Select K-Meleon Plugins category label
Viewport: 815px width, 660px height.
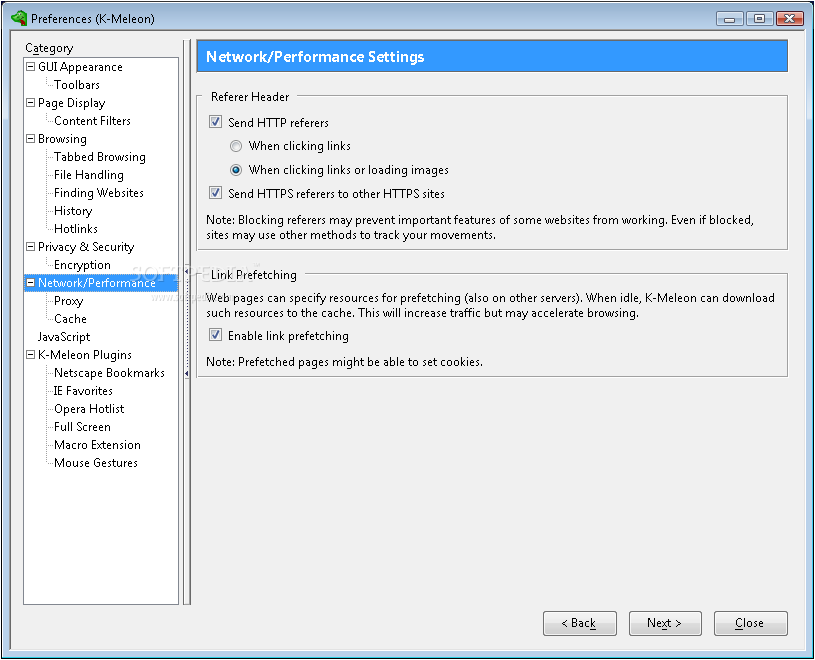pos(85,355)
